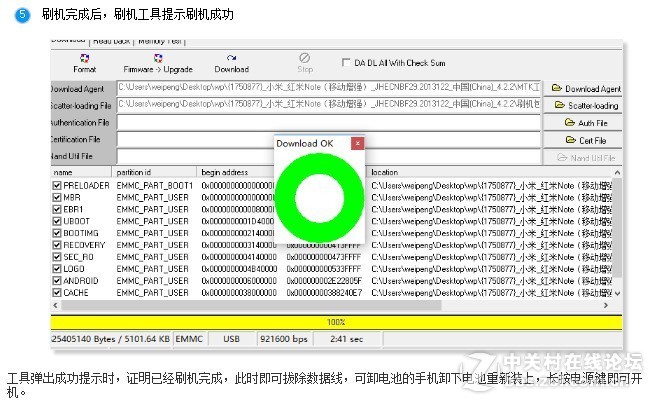Select end address 0x000000000533FFFF
This screenshot has width=666, height=415.
324,269
